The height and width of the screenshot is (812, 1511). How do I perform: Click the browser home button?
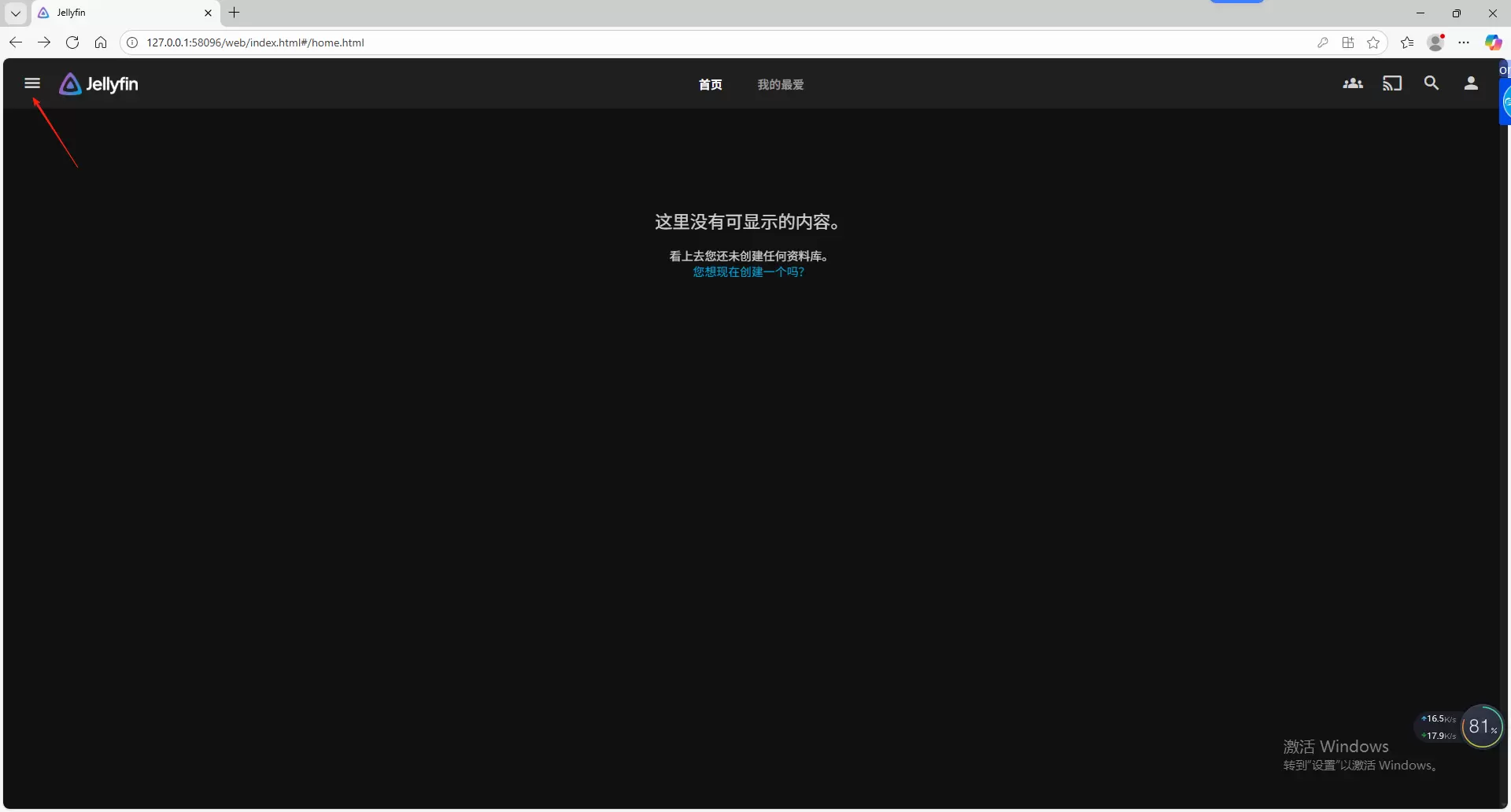[x=101, y=42]
